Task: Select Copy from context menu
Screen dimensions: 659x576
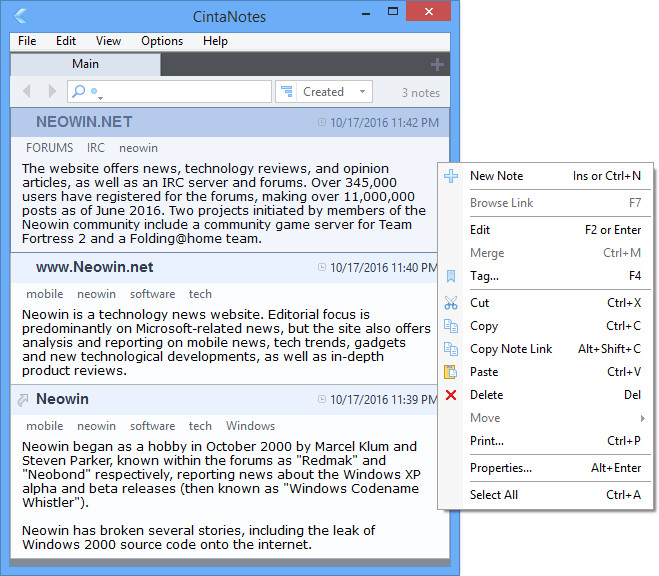Action: click(546, 326)
